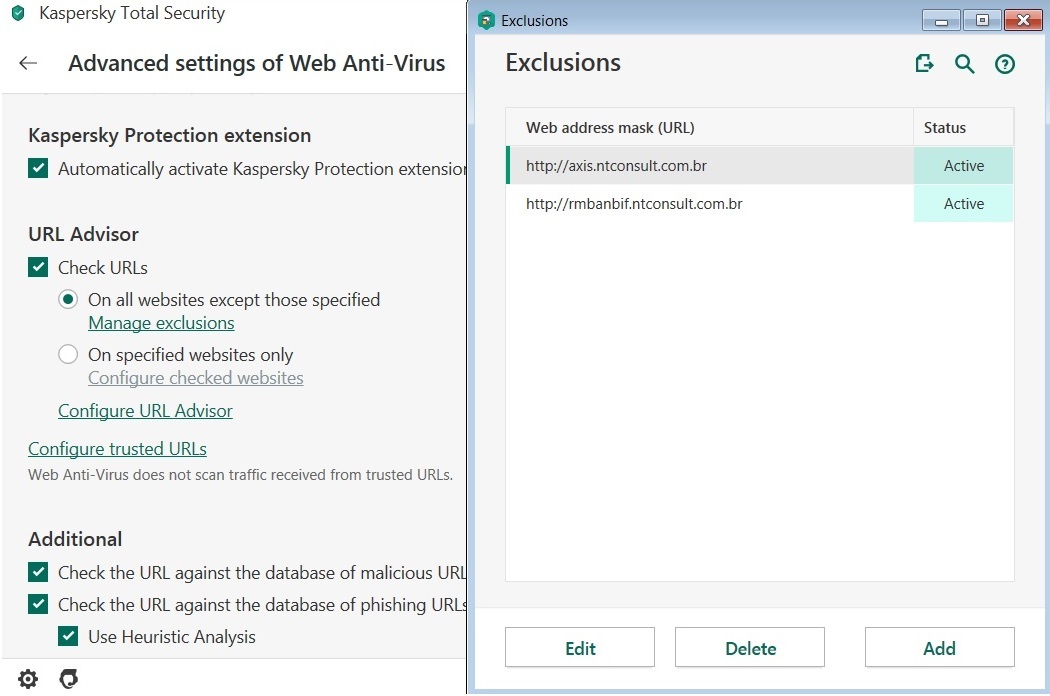Click the back arrow in Web Anti-Virus settings
Screen dimensions: 1050x696
28,64
